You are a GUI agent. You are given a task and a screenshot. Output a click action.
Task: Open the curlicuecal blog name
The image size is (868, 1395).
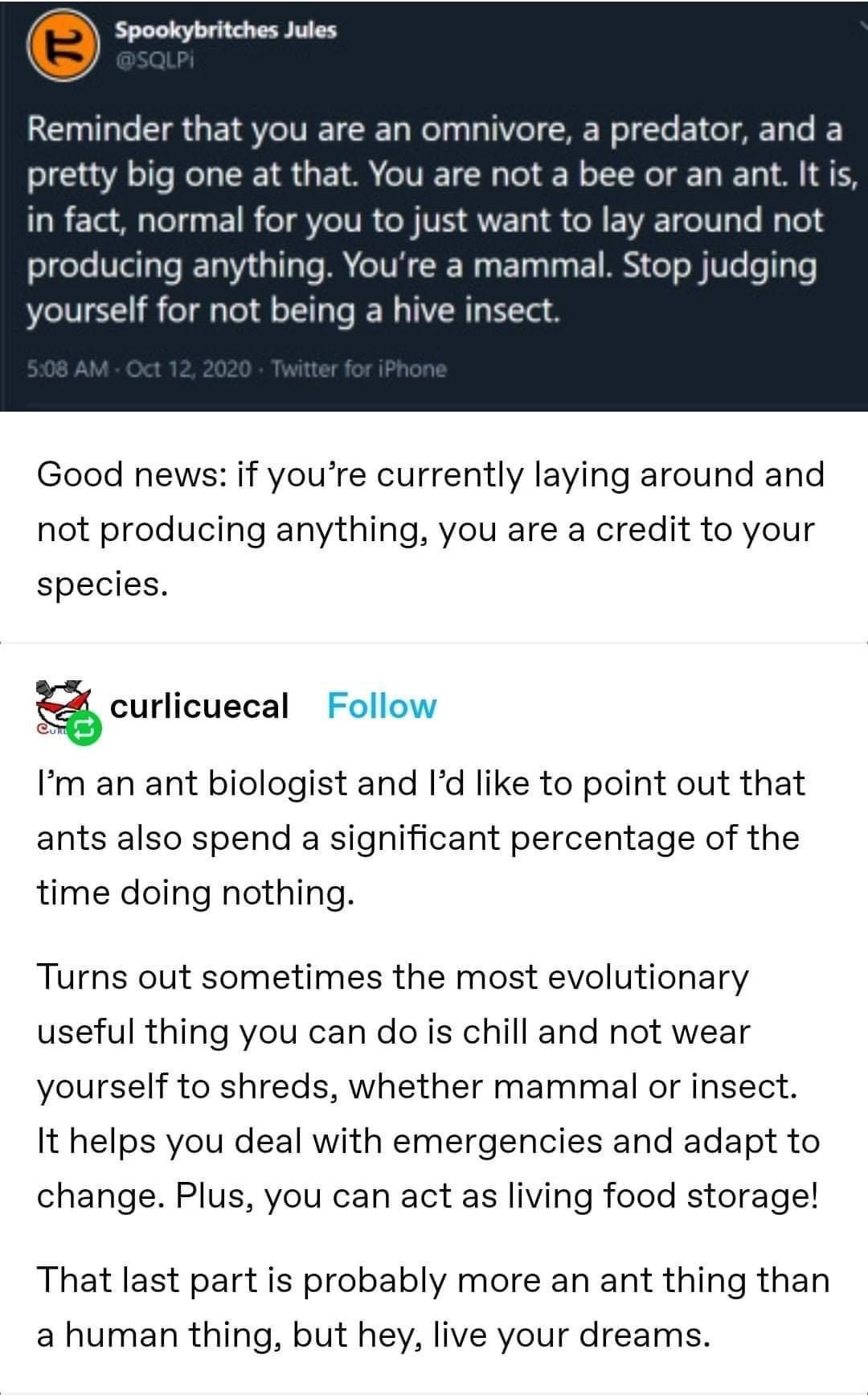(x=199, y=705)
